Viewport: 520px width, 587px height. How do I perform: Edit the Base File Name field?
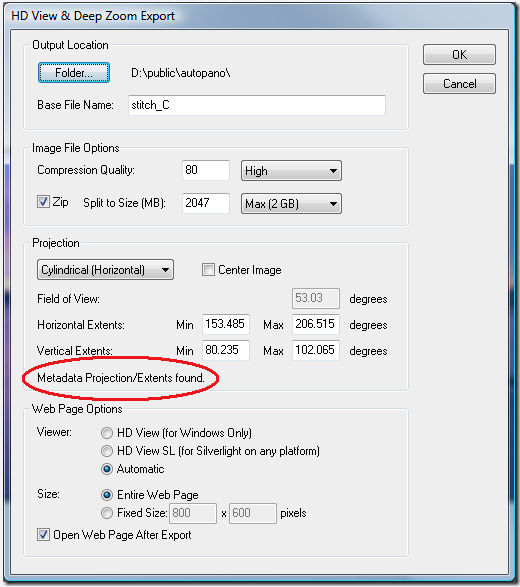click(x=257, y=105)
